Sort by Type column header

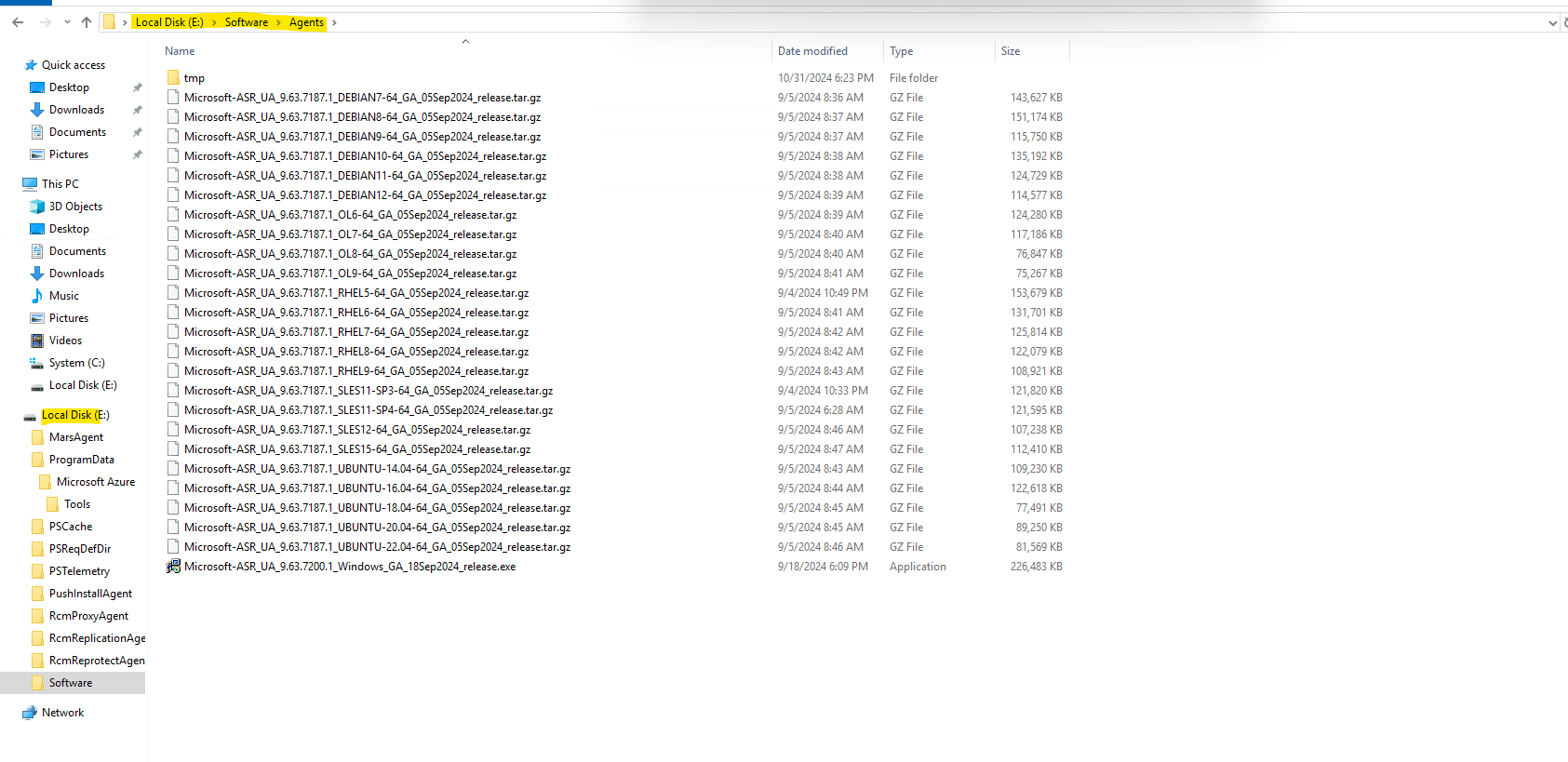(x=901, y=51)
